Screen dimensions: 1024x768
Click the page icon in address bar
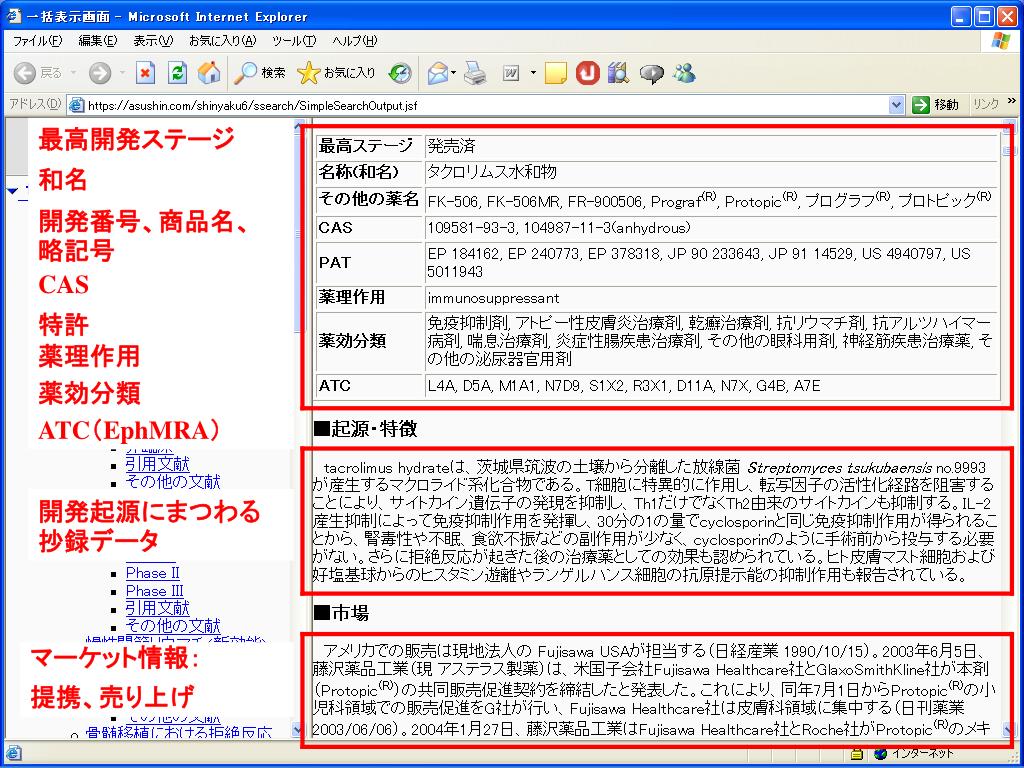[76, 104]
